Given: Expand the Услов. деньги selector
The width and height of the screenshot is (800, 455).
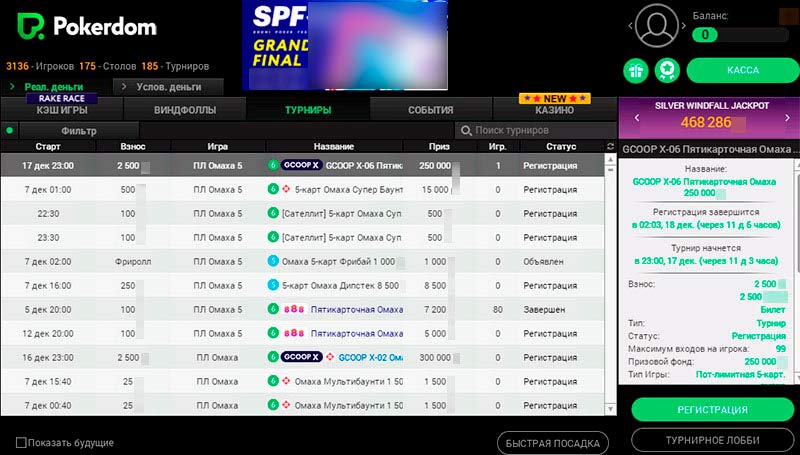Looking at the screenshot, I should point(168,87).
